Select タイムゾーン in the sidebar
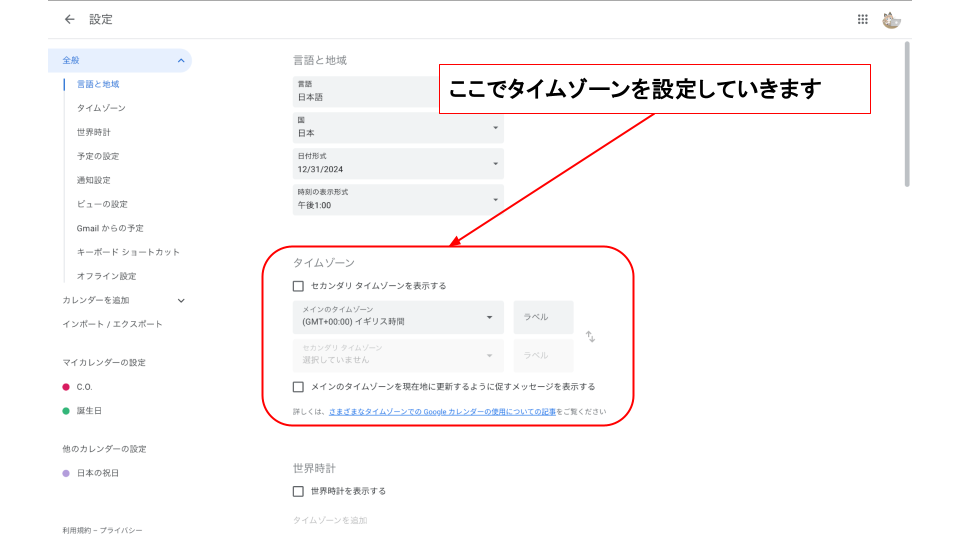Viewport: 960px width, 540px height. [101, 108]
